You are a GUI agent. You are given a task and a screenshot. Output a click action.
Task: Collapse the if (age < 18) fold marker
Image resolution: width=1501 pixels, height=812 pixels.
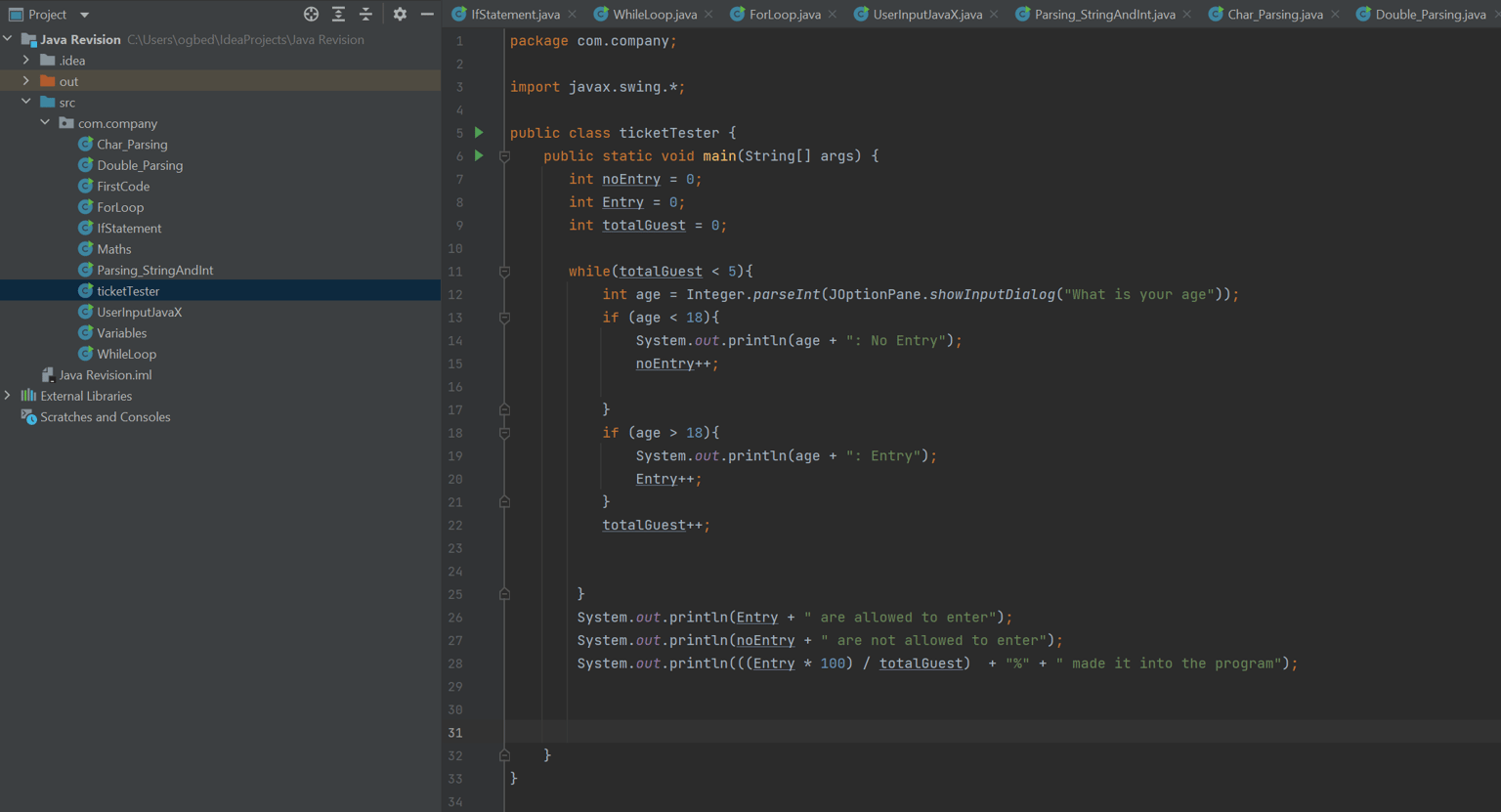504,318
